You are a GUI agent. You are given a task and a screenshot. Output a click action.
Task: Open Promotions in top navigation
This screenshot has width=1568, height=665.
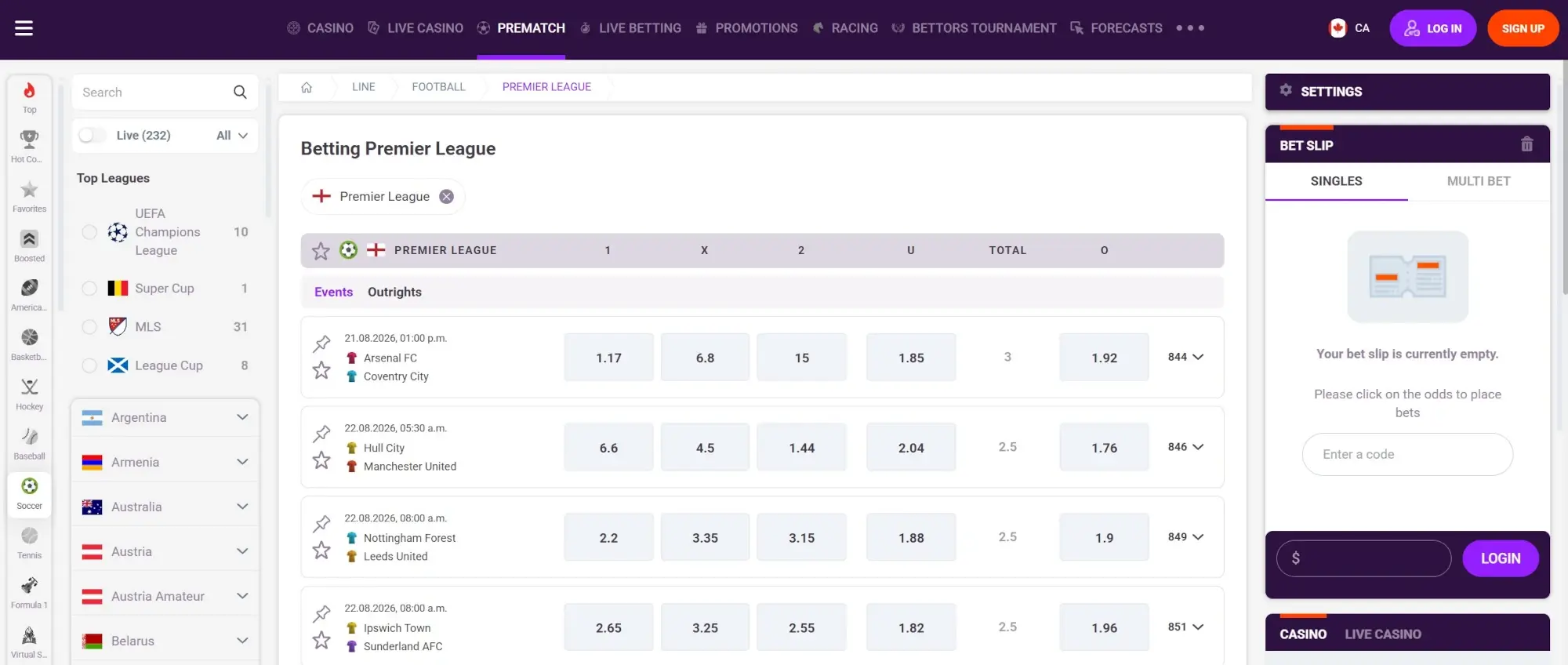coord(746,28)
